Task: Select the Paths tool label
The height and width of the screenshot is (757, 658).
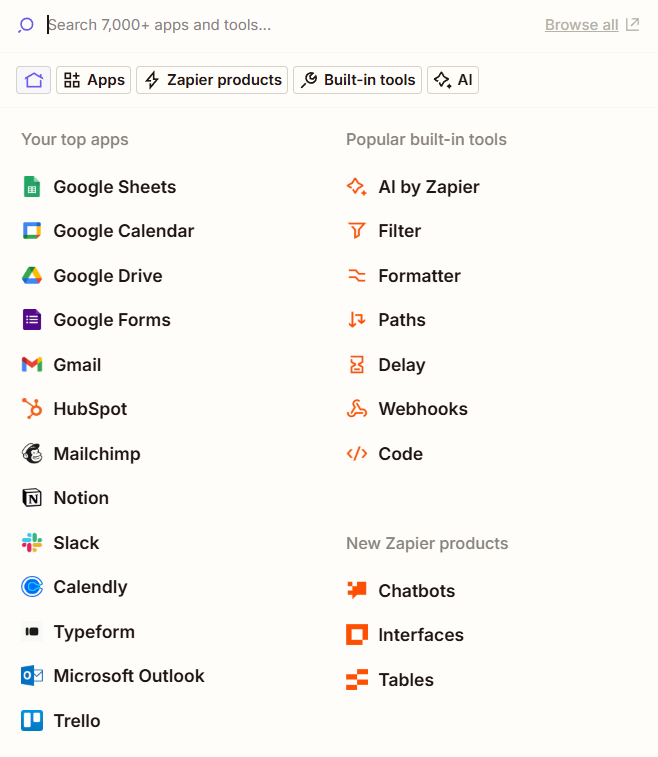Action: [x=402, y=320]
